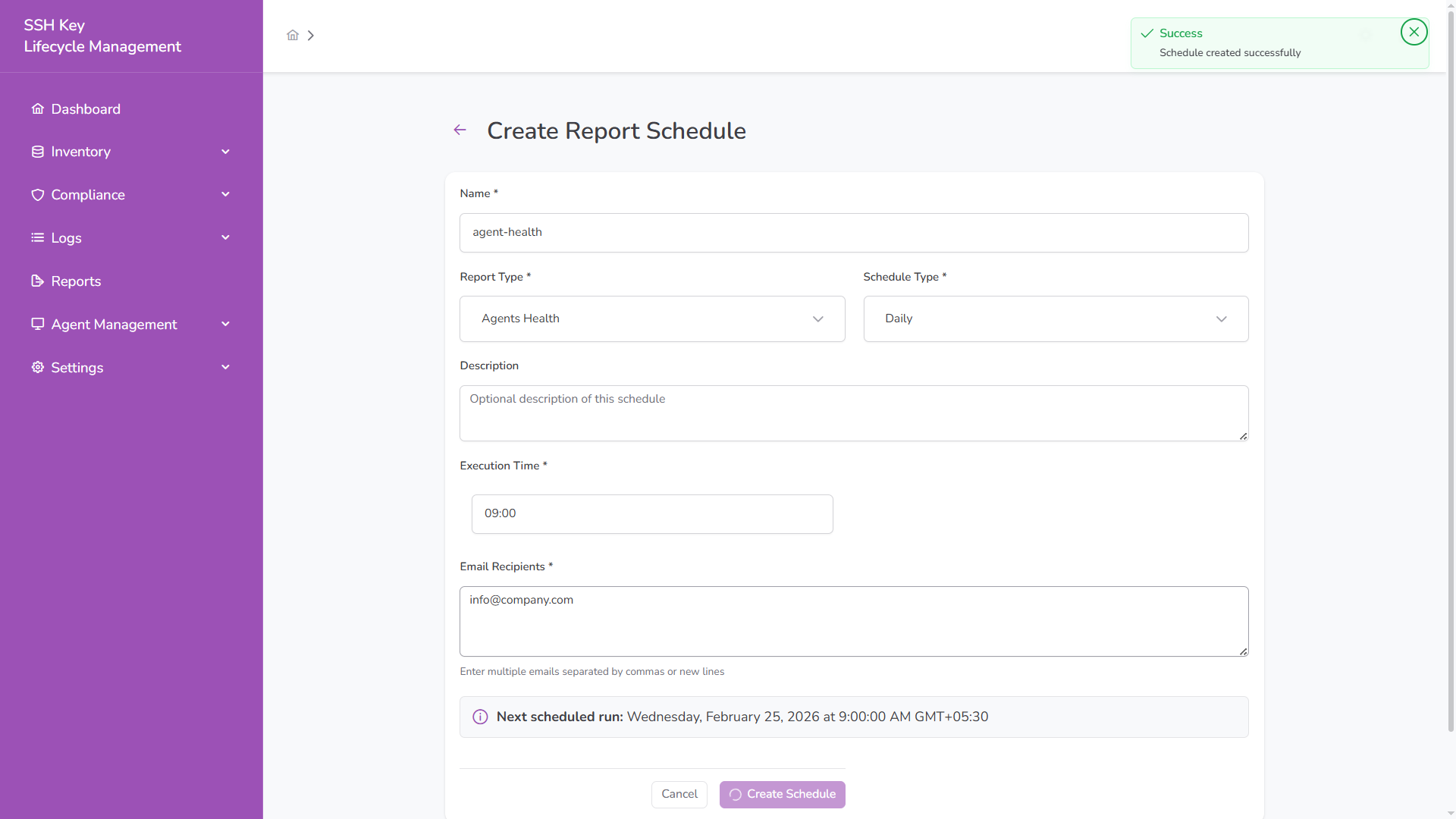Expand the Inventory sidebar section

(x=224, y=152)
